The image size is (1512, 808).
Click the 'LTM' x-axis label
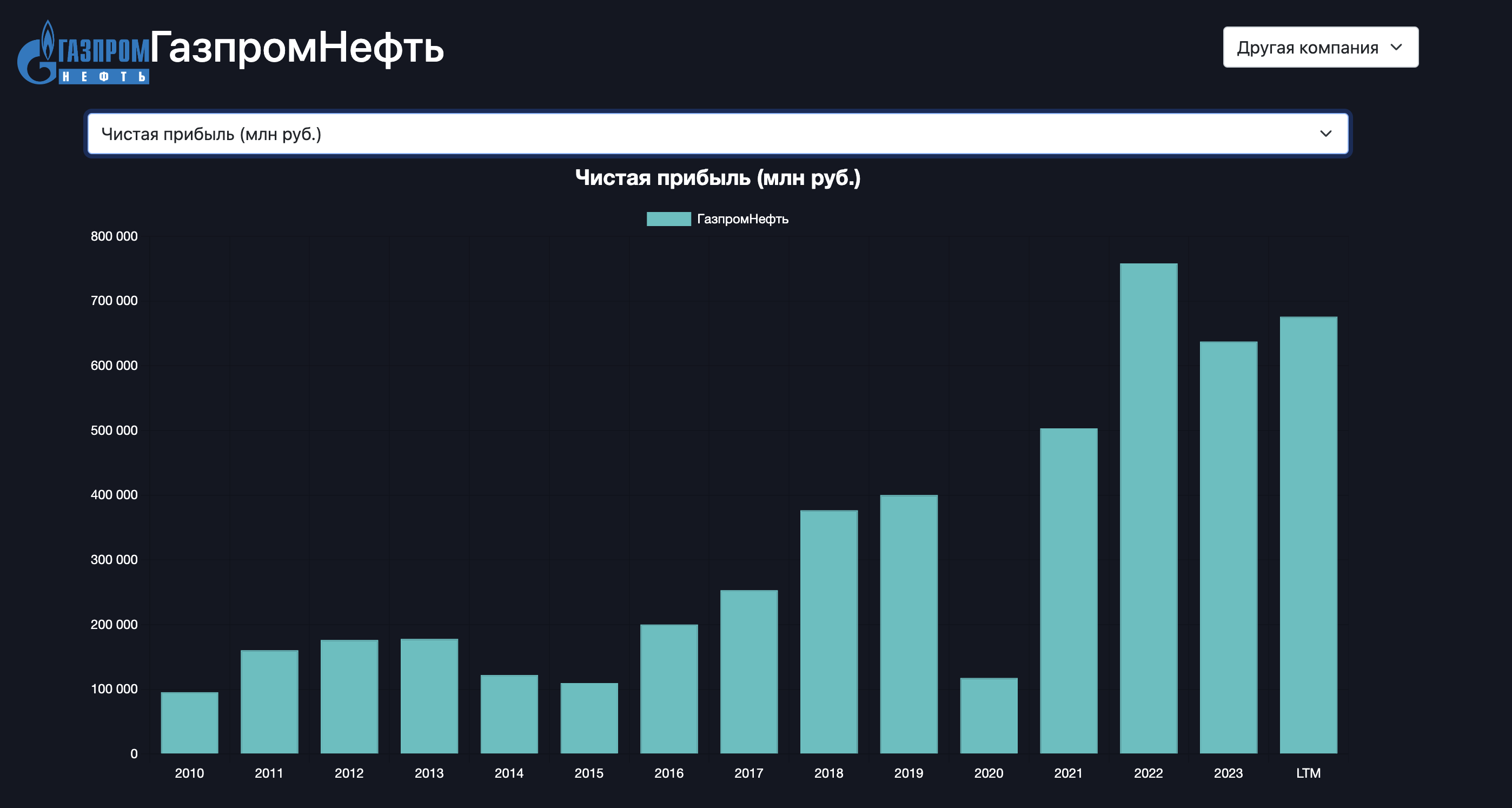tap(1308, 773)
